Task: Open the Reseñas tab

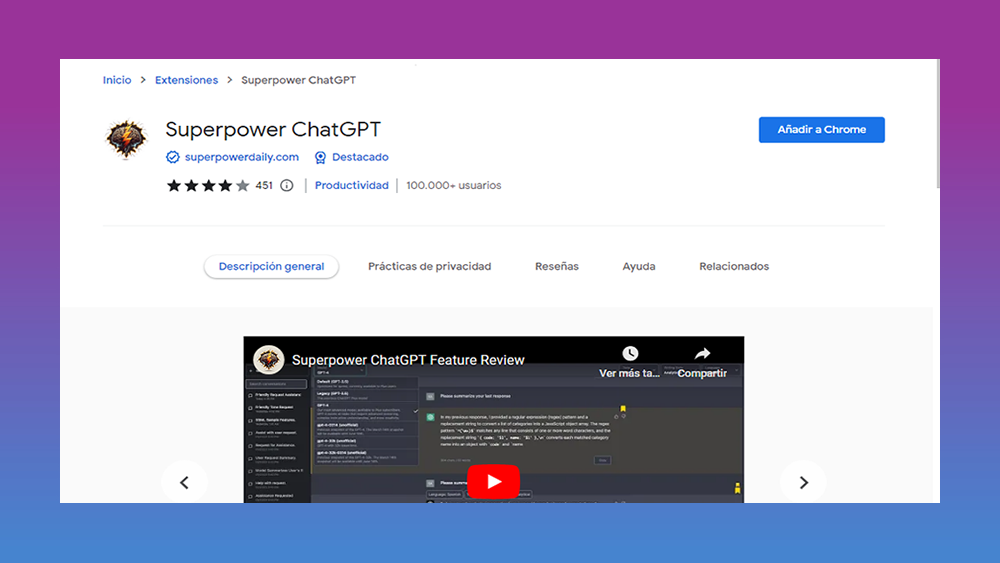Action: 557,267
